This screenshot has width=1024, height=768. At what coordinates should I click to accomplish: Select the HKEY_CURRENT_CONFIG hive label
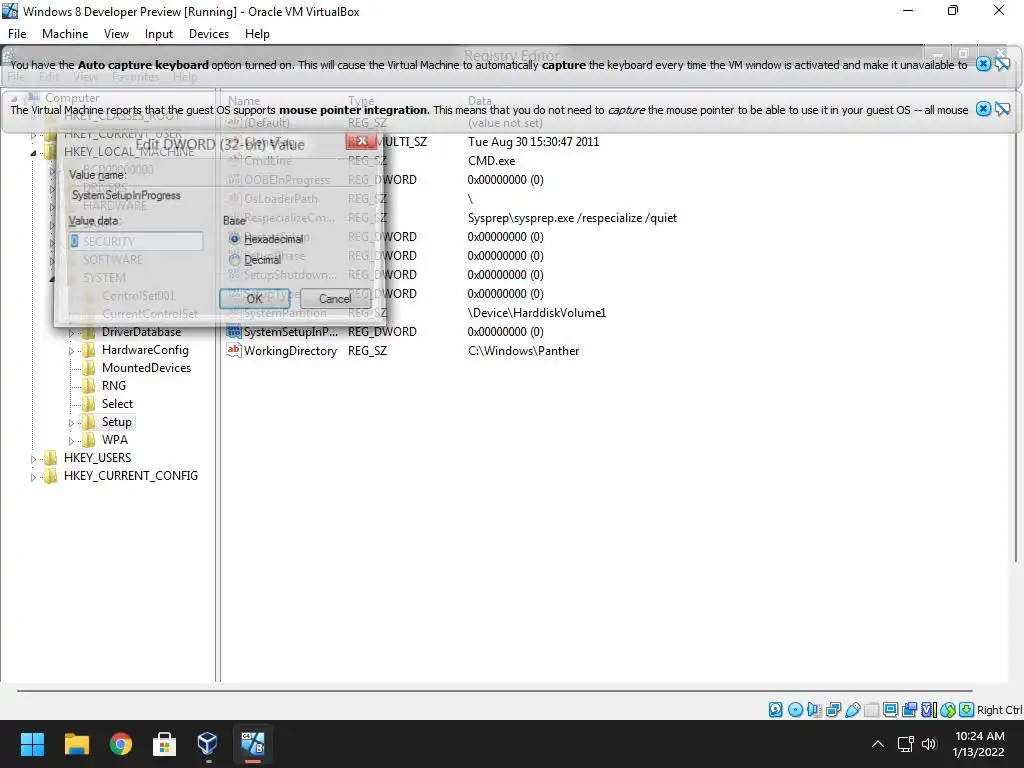coord(131,475)
